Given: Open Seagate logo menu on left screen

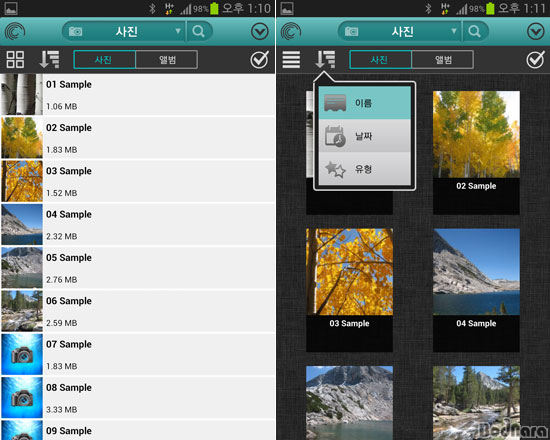Looking at the screenshot, I should [15, 32].
